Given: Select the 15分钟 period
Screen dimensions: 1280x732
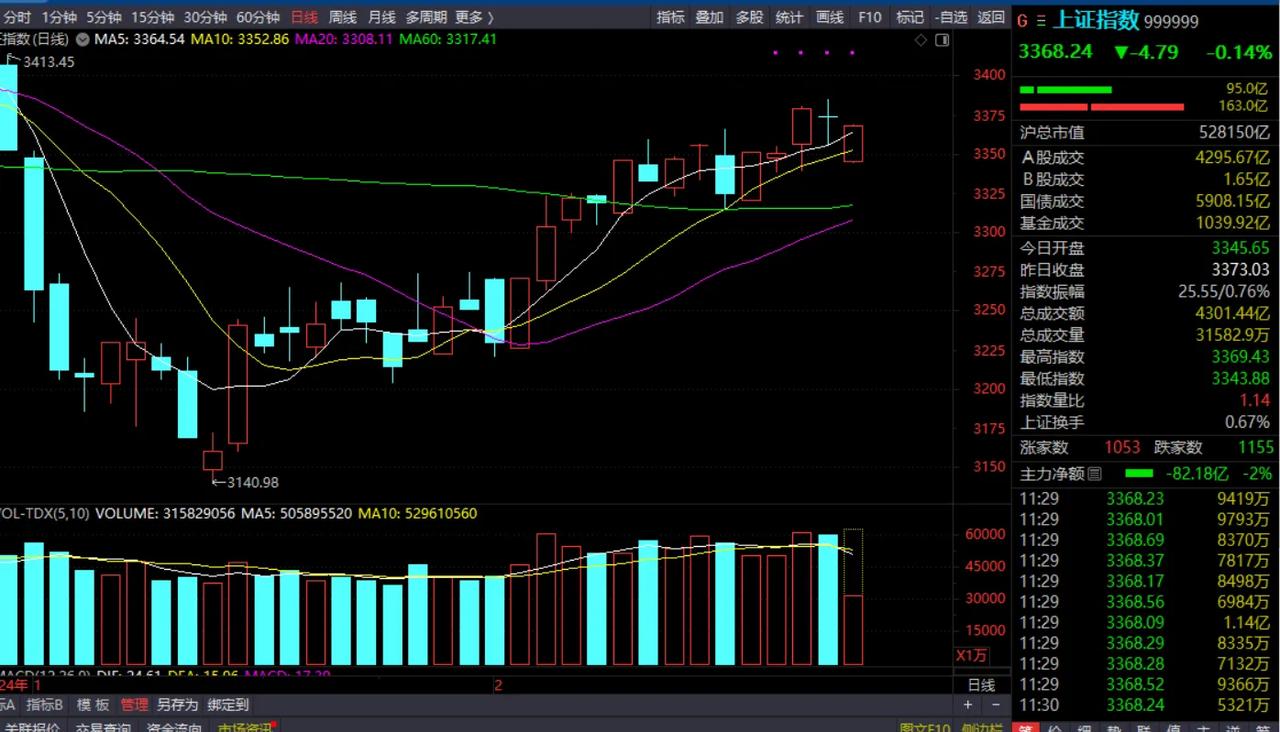Looking at the screenshot, I should tap(152, 17).
